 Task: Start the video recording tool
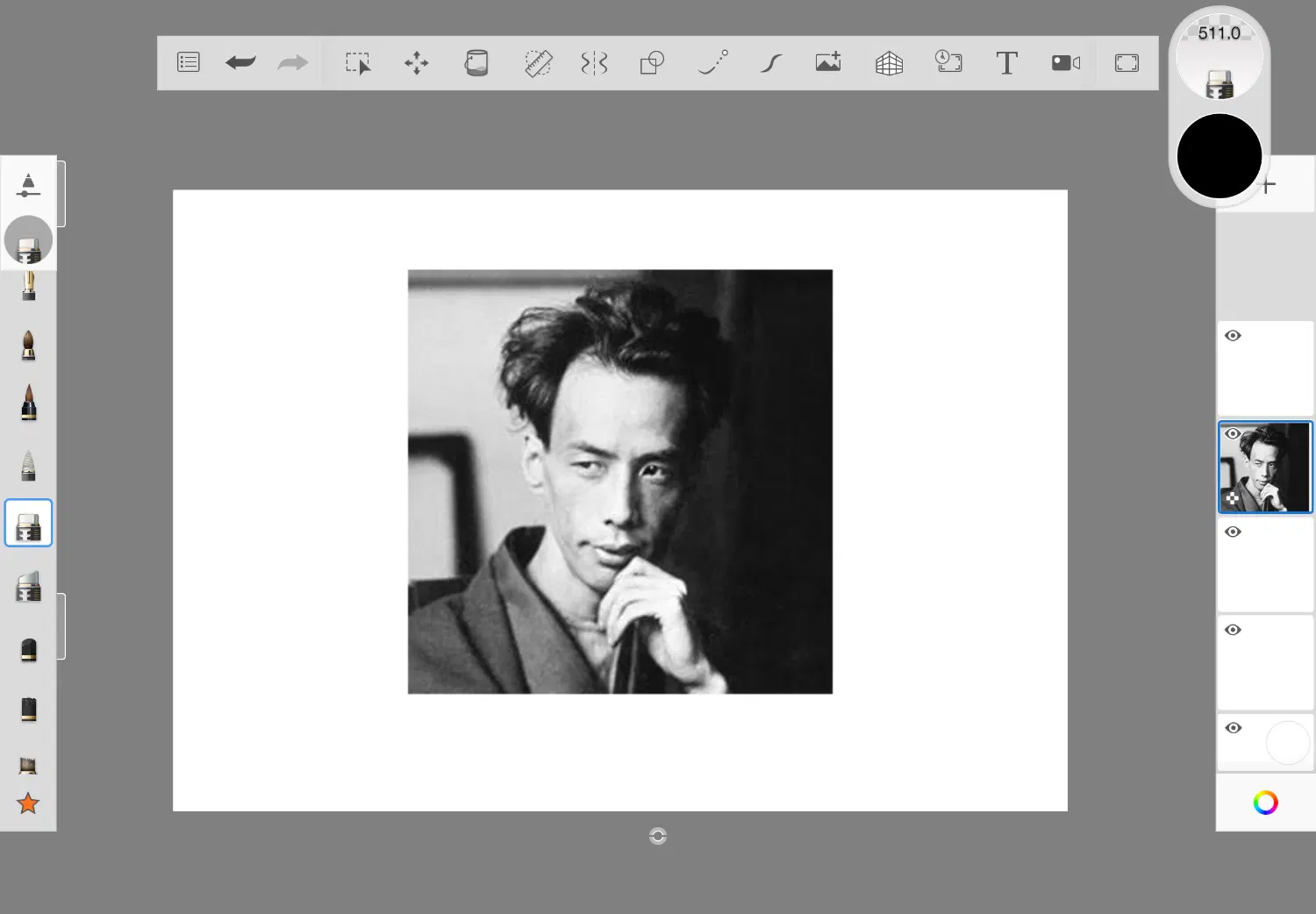click(x=1066, y=62)
